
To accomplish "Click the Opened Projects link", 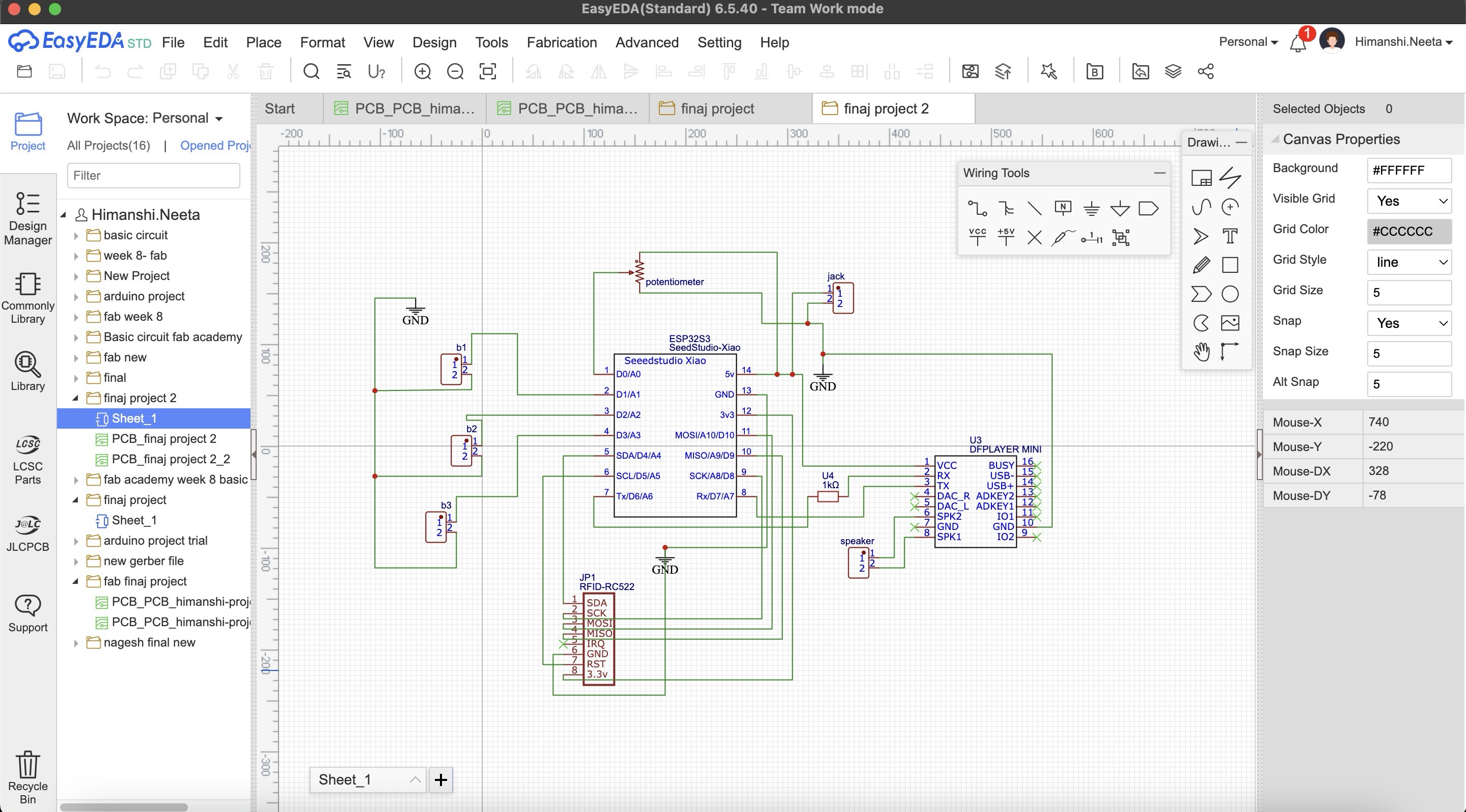I will coord(214,145).
